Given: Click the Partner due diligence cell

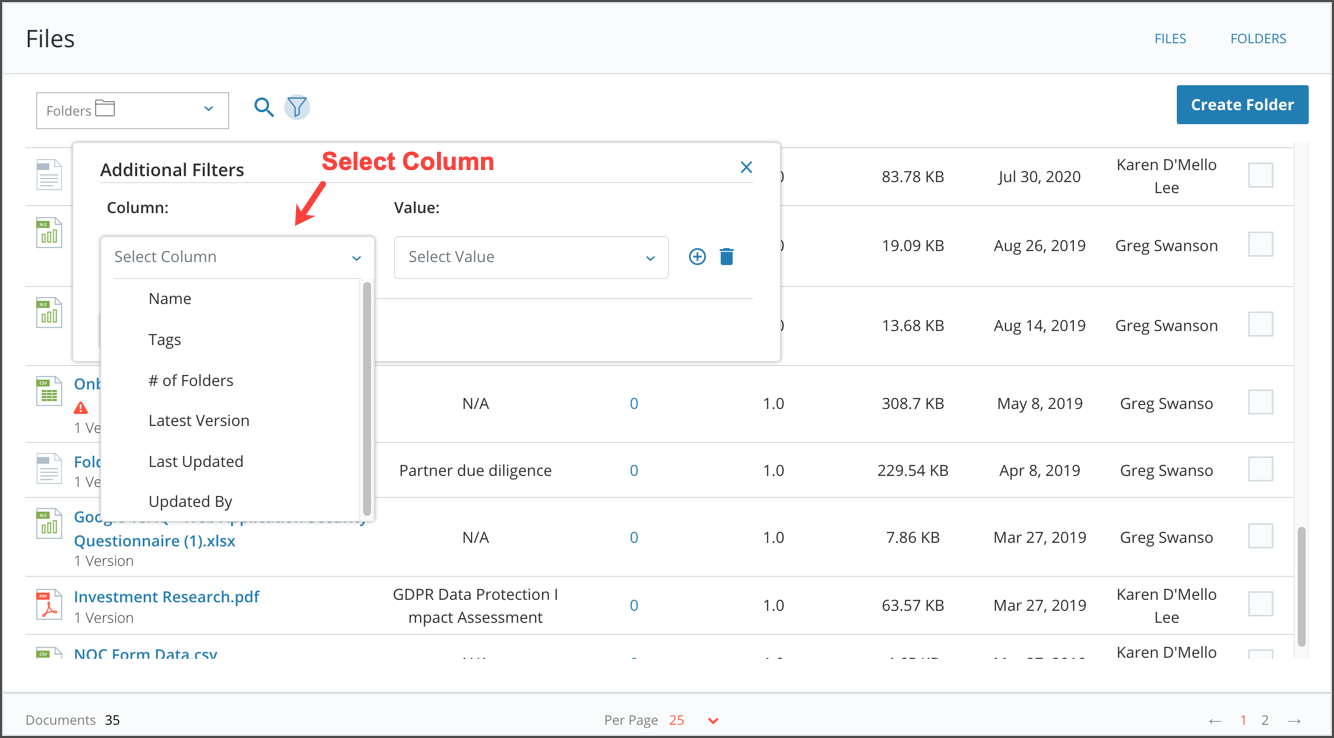Looking at the screenshot, I should (x=475, y=471).
